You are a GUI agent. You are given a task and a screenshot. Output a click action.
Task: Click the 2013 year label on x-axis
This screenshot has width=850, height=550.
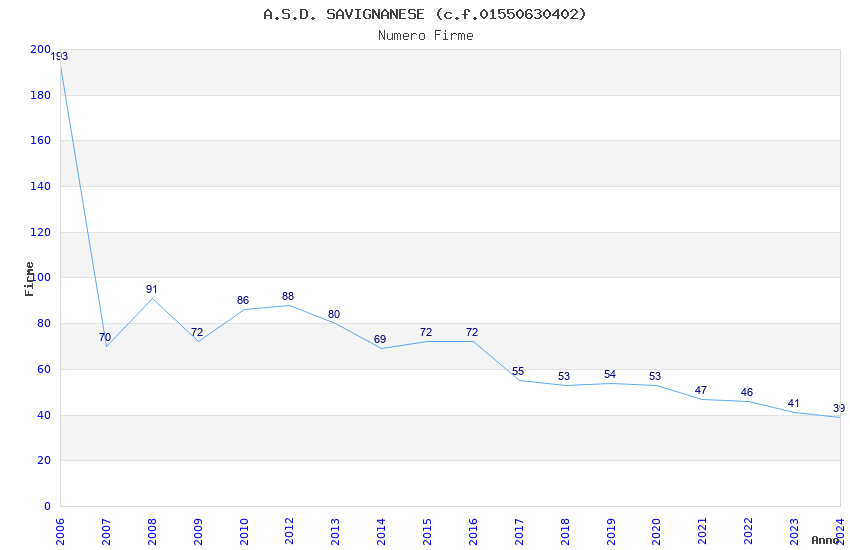point(336,532)
